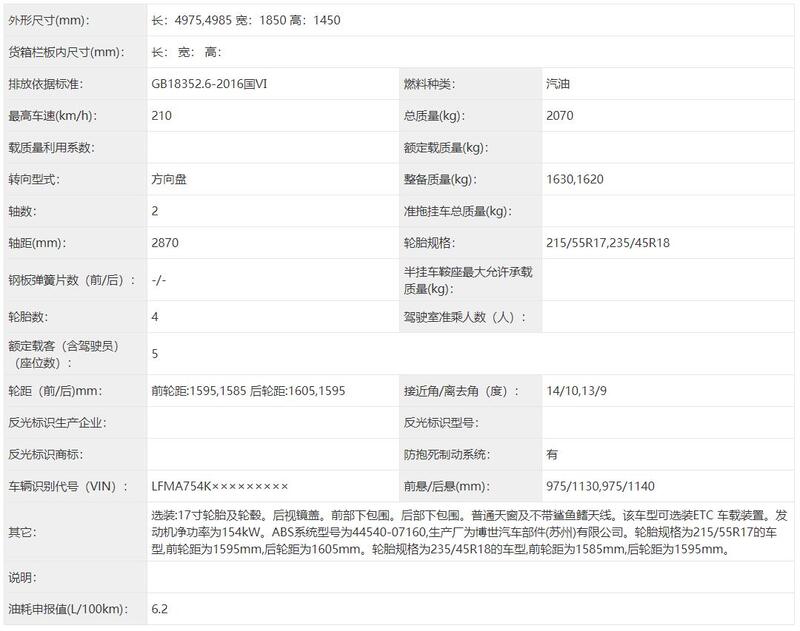Click the 额定载质量(kg) label
The height and width of the screenshot is (631, 800).
tap(446, 148)
